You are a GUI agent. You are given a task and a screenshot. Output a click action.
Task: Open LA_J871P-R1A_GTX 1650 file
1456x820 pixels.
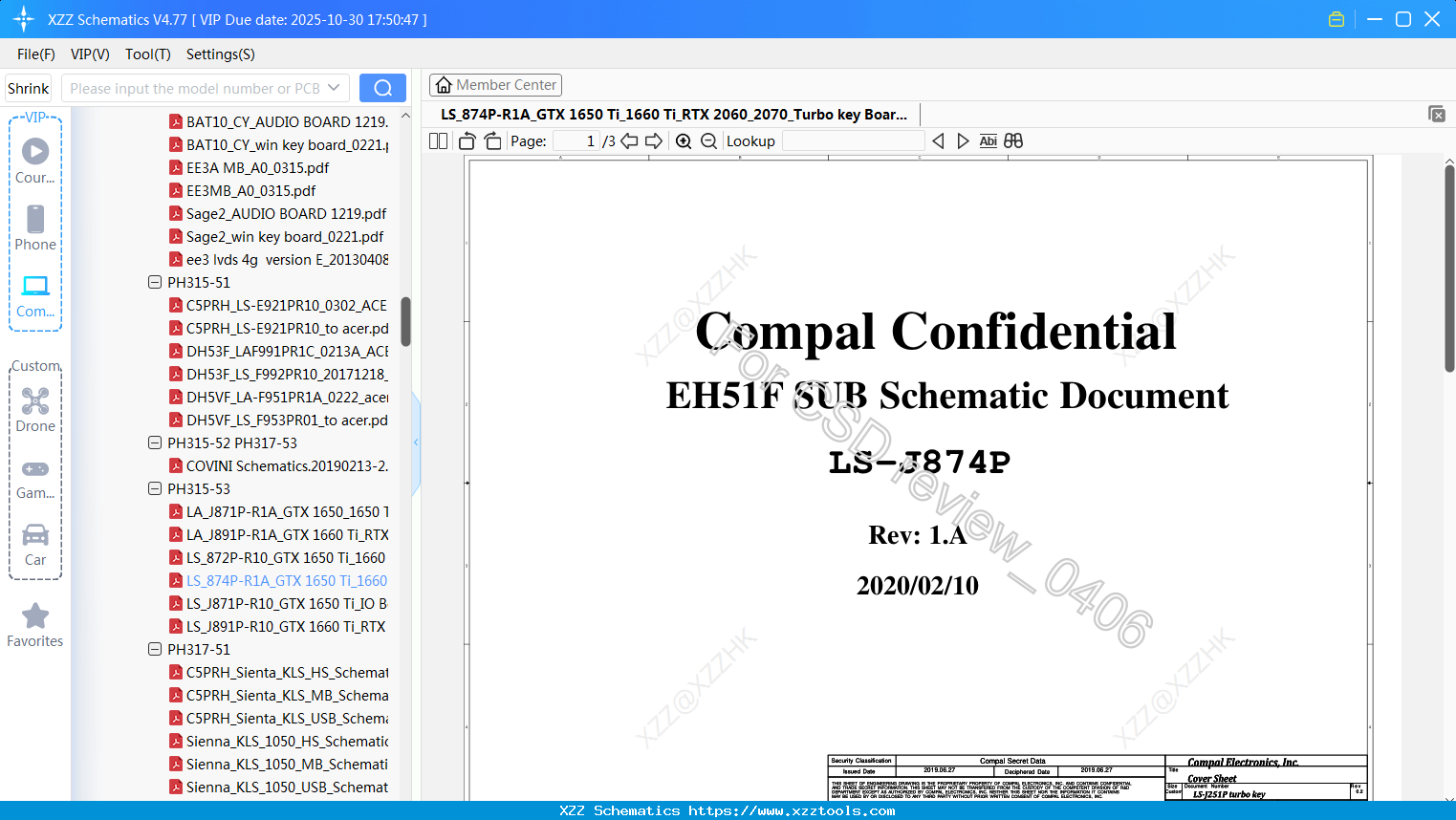click(x=279, y=512)
